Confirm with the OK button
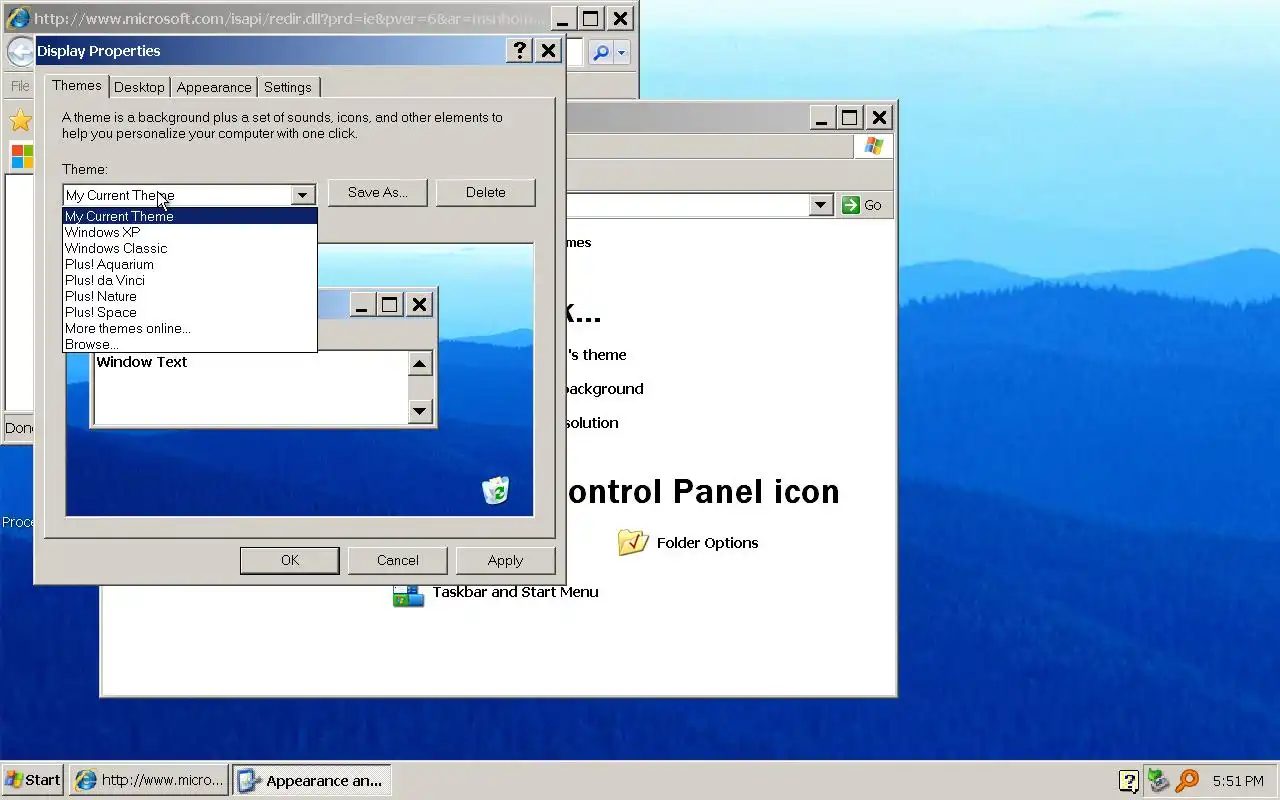Screen dimensions: 1280x800 pyautogui.click(x=290, y=560)
